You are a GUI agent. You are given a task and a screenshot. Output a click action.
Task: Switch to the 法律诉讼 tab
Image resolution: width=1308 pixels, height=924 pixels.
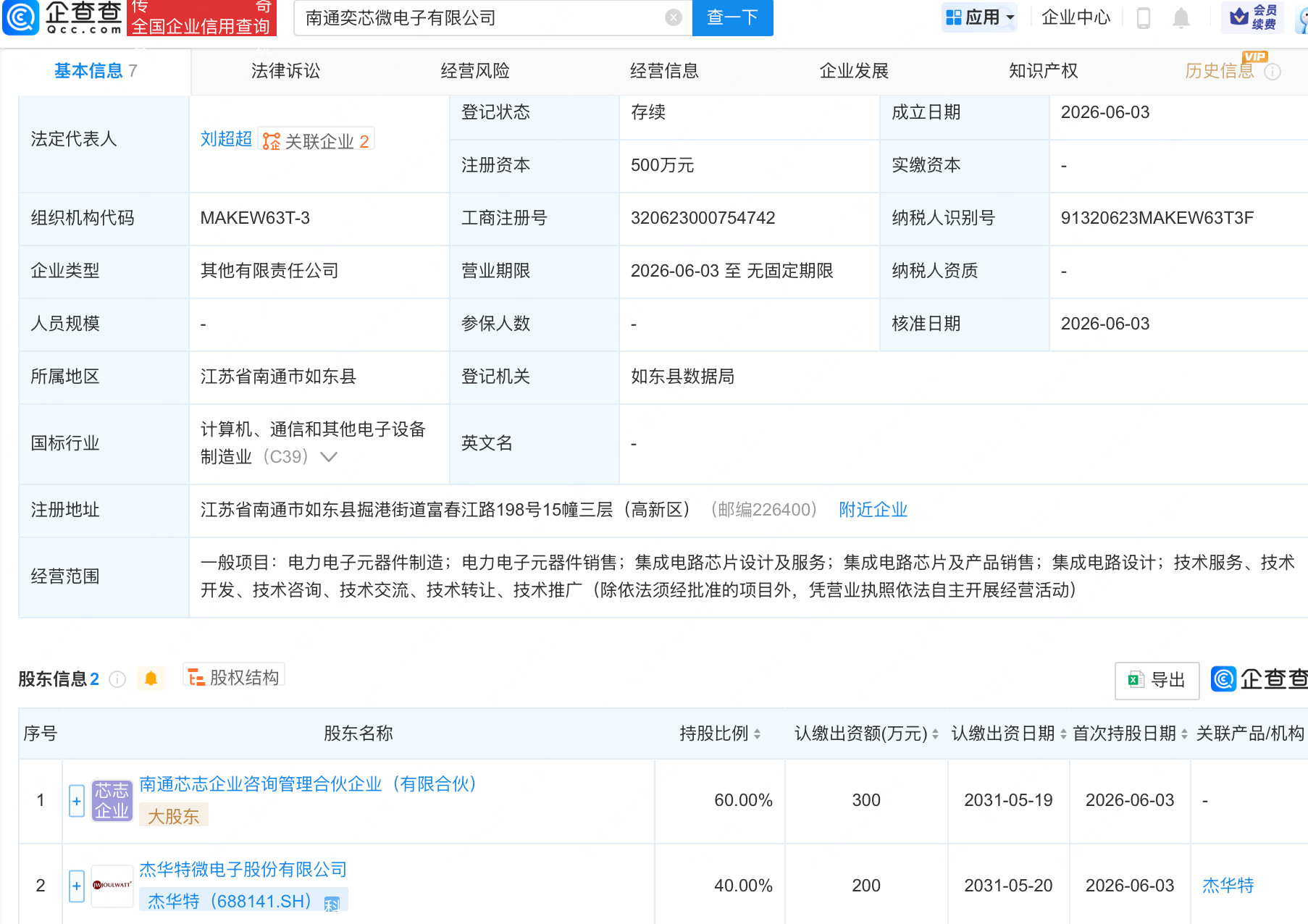pyautogui.click(x=285, y=71)
